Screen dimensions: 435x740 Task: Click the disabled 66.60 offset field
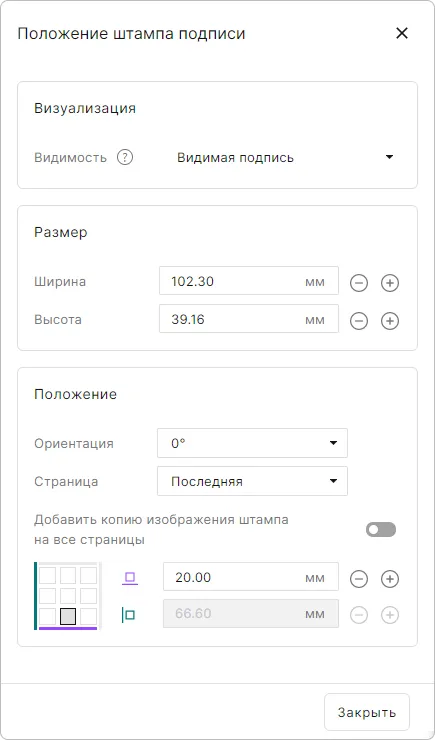251,614
